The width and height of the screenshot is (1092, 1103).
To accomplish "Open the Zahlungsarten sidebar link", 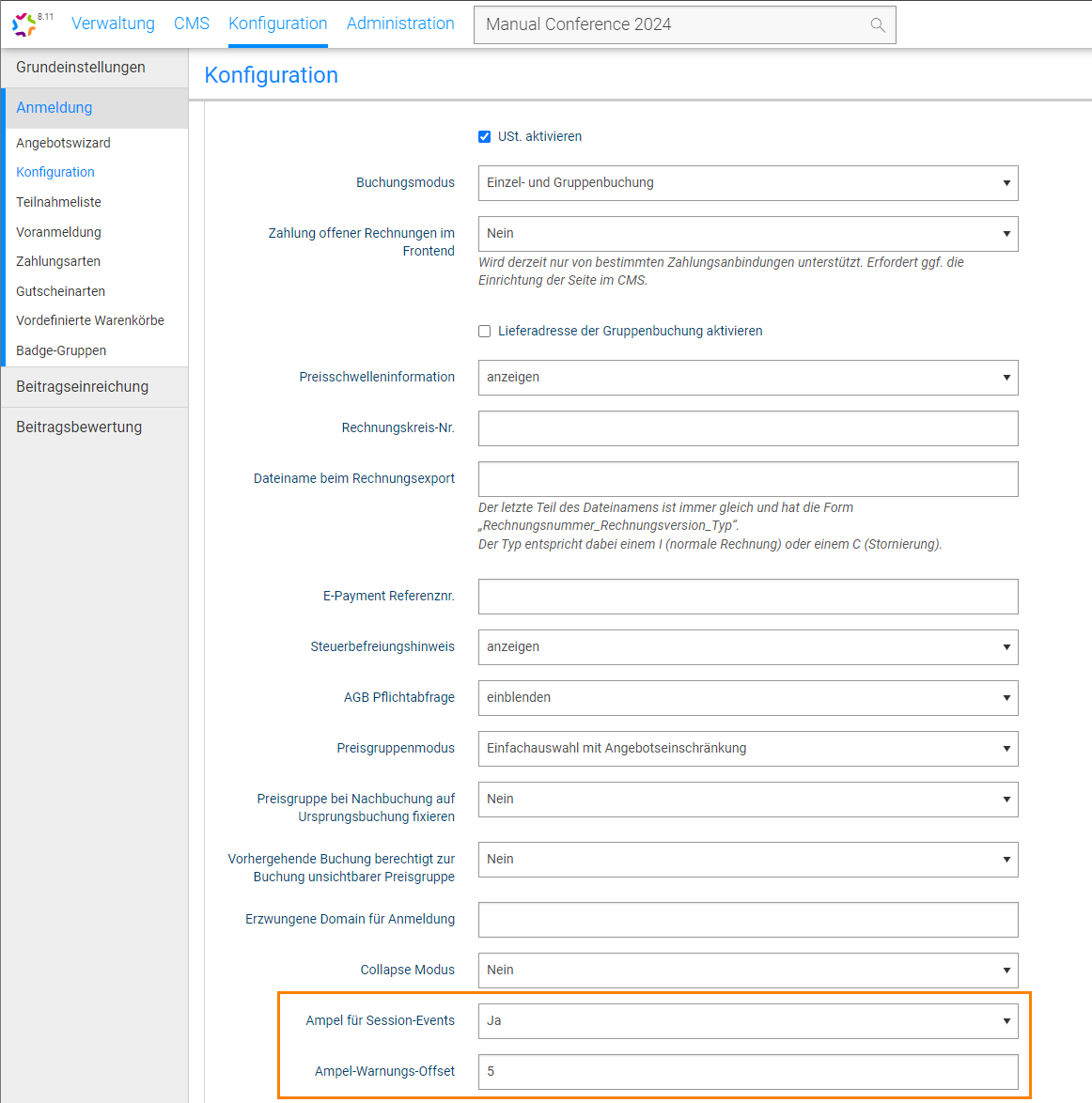I will point(58,261).
